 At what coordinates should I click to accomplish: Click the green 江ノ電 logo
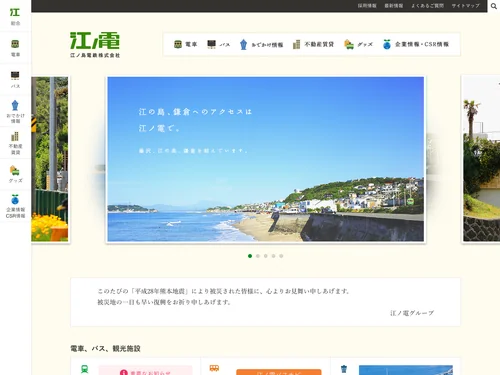click(x=95, y=45)
